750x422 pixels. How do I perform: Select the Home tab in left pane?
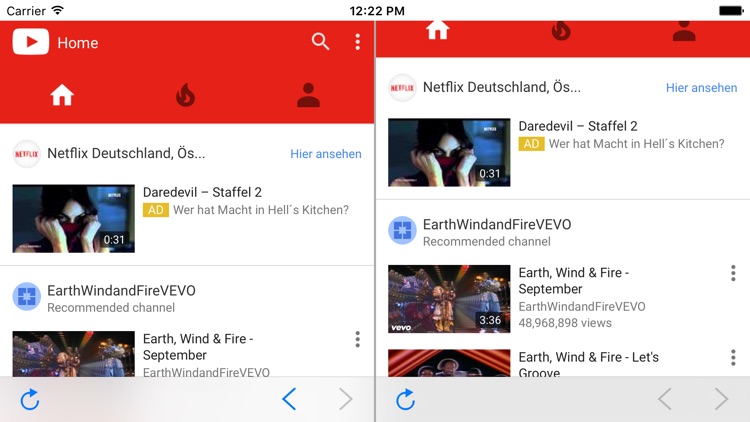tap(62, 95)
